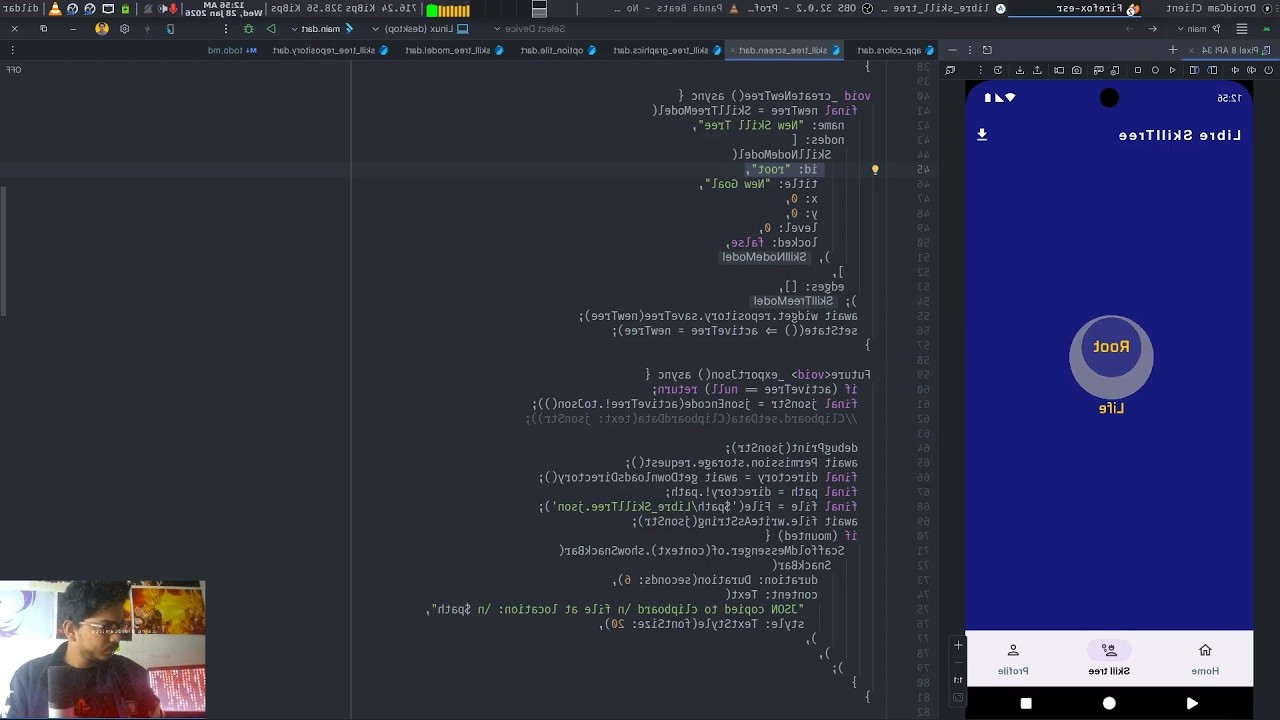The image size is (1280, 720).
Task: Close the Pixel 8 API 34 device tab
Action: click(1191, 50)
